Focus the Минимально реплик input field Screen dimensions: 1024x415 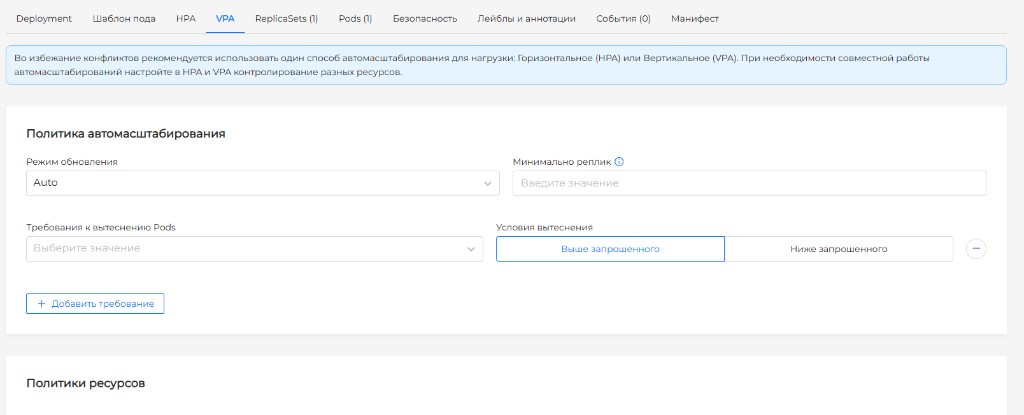pyautogui.click(x=749, y=183)
